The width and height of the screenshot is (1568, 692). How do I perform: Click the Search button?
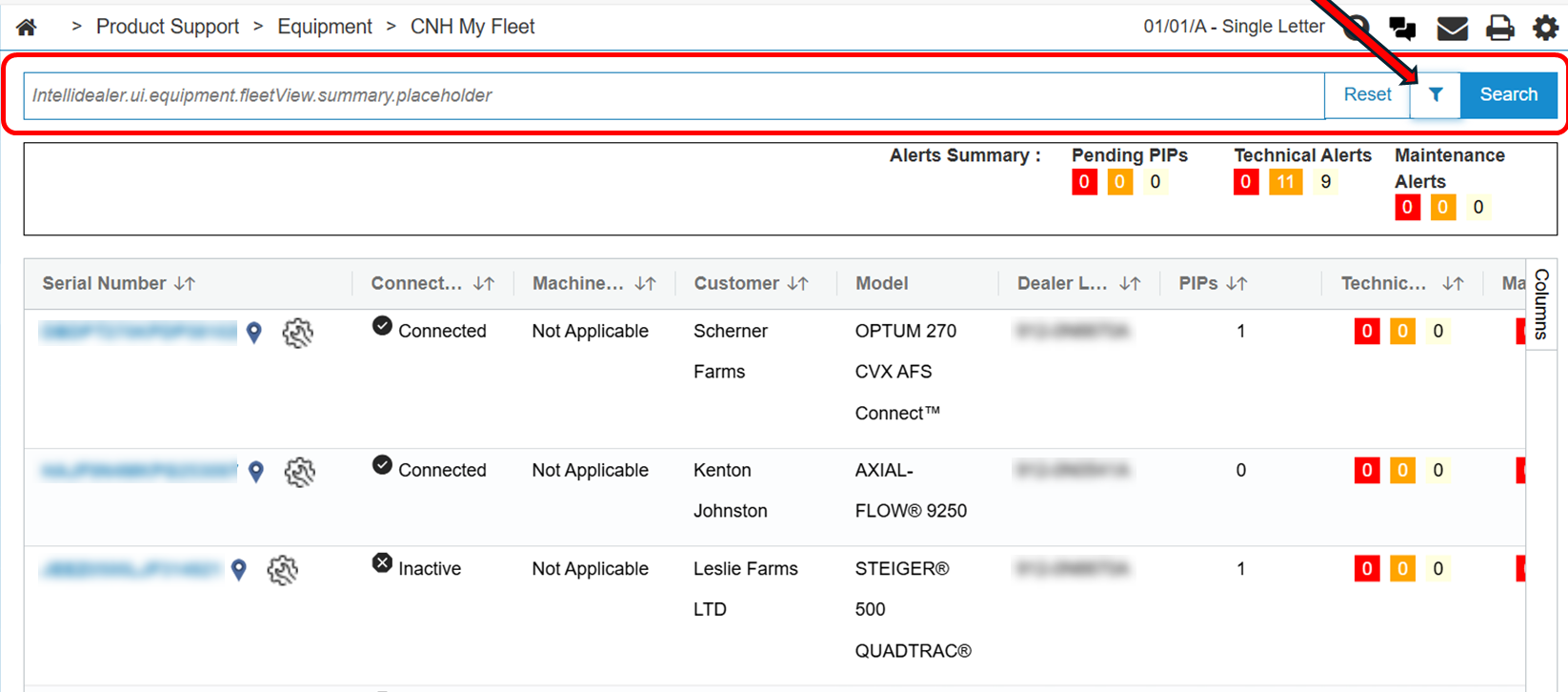tap(1508, 94)
